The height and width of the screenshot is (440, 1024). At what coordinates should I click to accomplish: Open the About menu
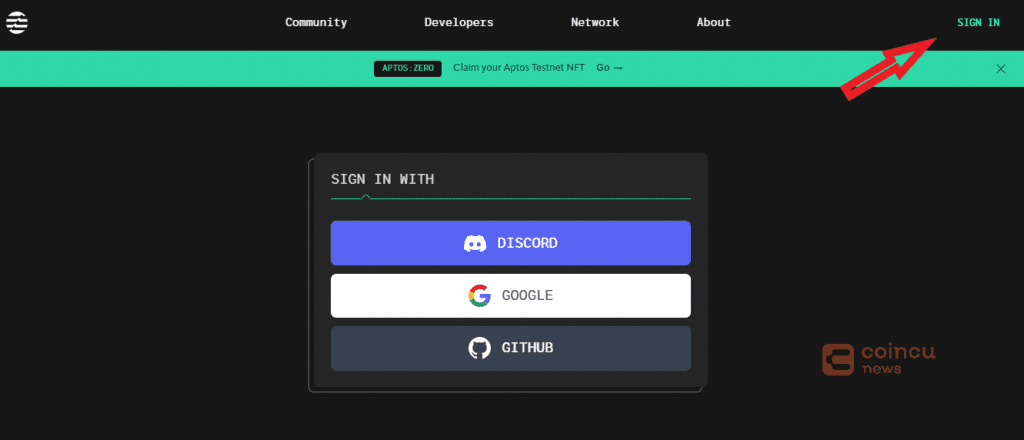tap(713, 22)
